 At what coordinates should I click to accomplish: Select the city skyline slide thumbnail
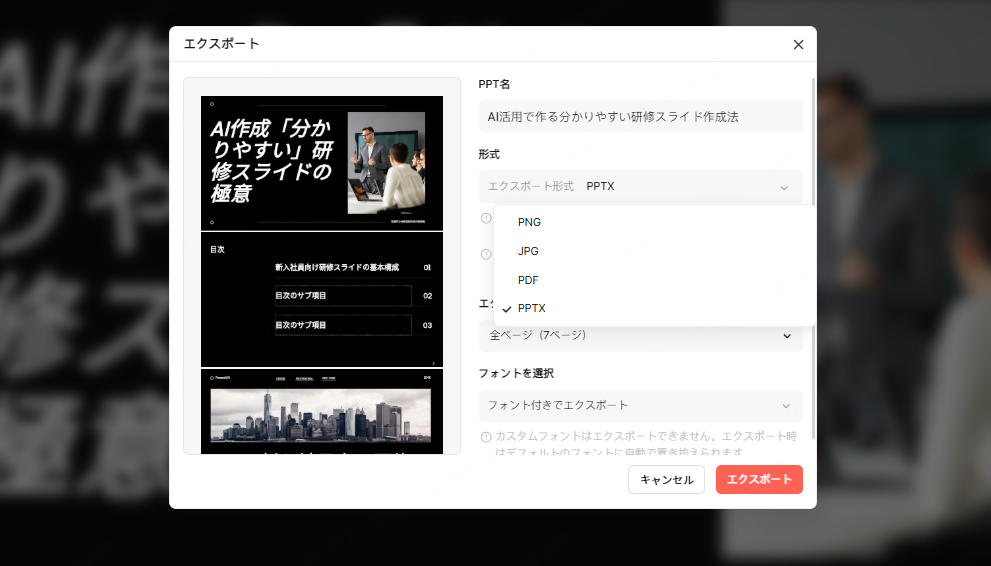[322, 411]
